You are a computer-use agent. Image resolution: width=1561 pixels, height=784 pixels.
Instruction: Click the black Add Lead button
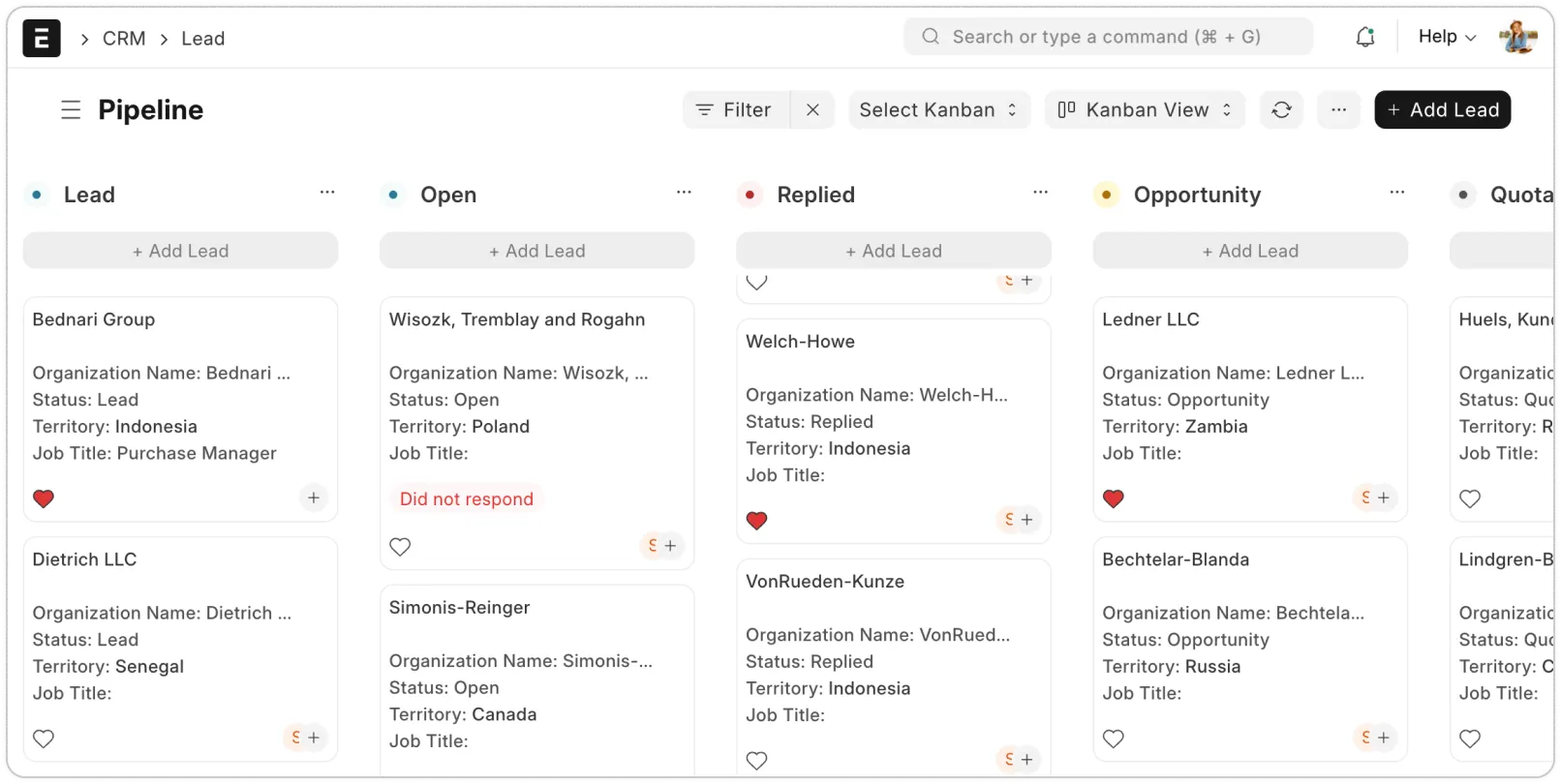1442,110
